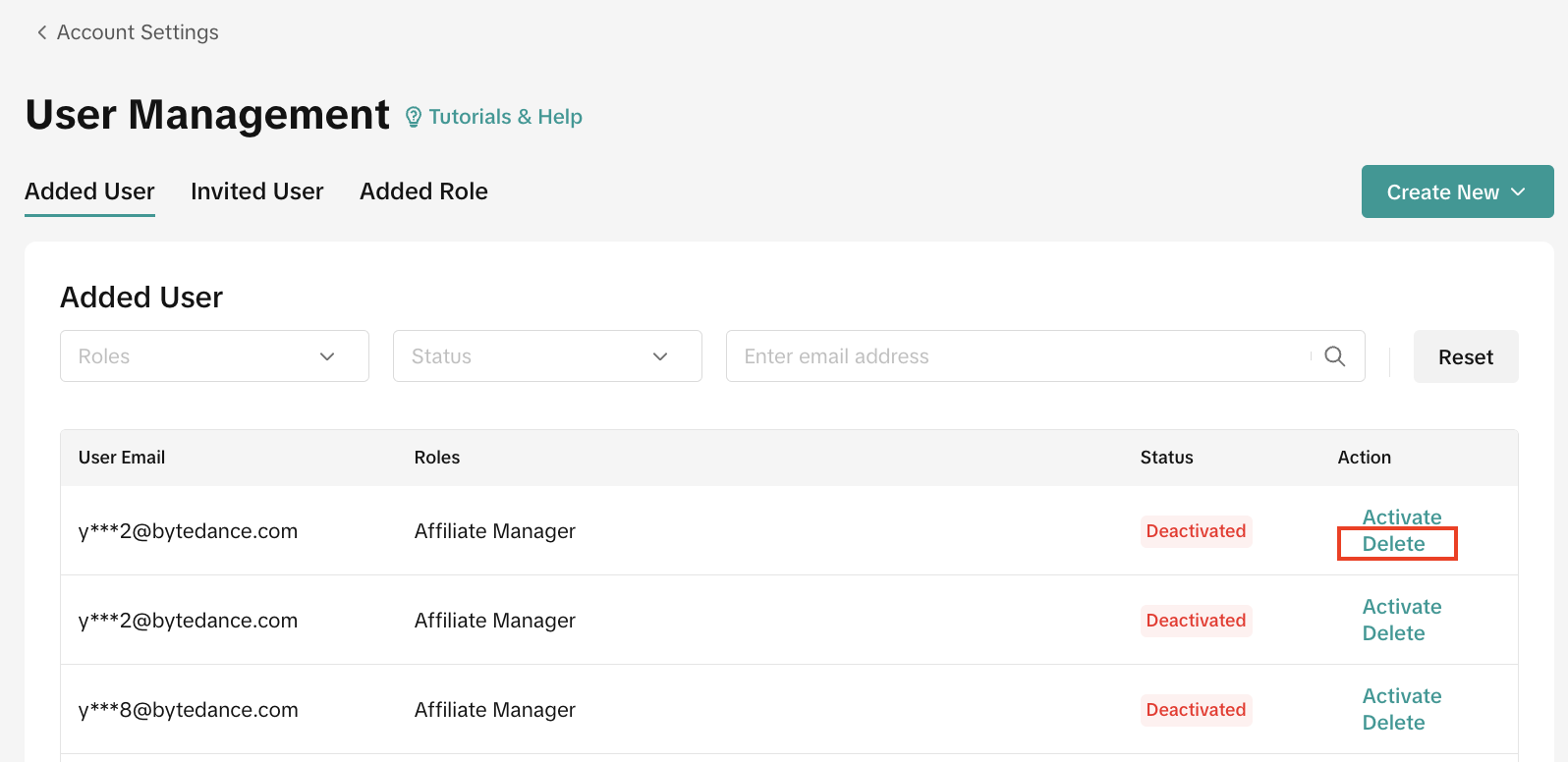
Task: Switch to the Invited User tab
Action: point(257,191)
